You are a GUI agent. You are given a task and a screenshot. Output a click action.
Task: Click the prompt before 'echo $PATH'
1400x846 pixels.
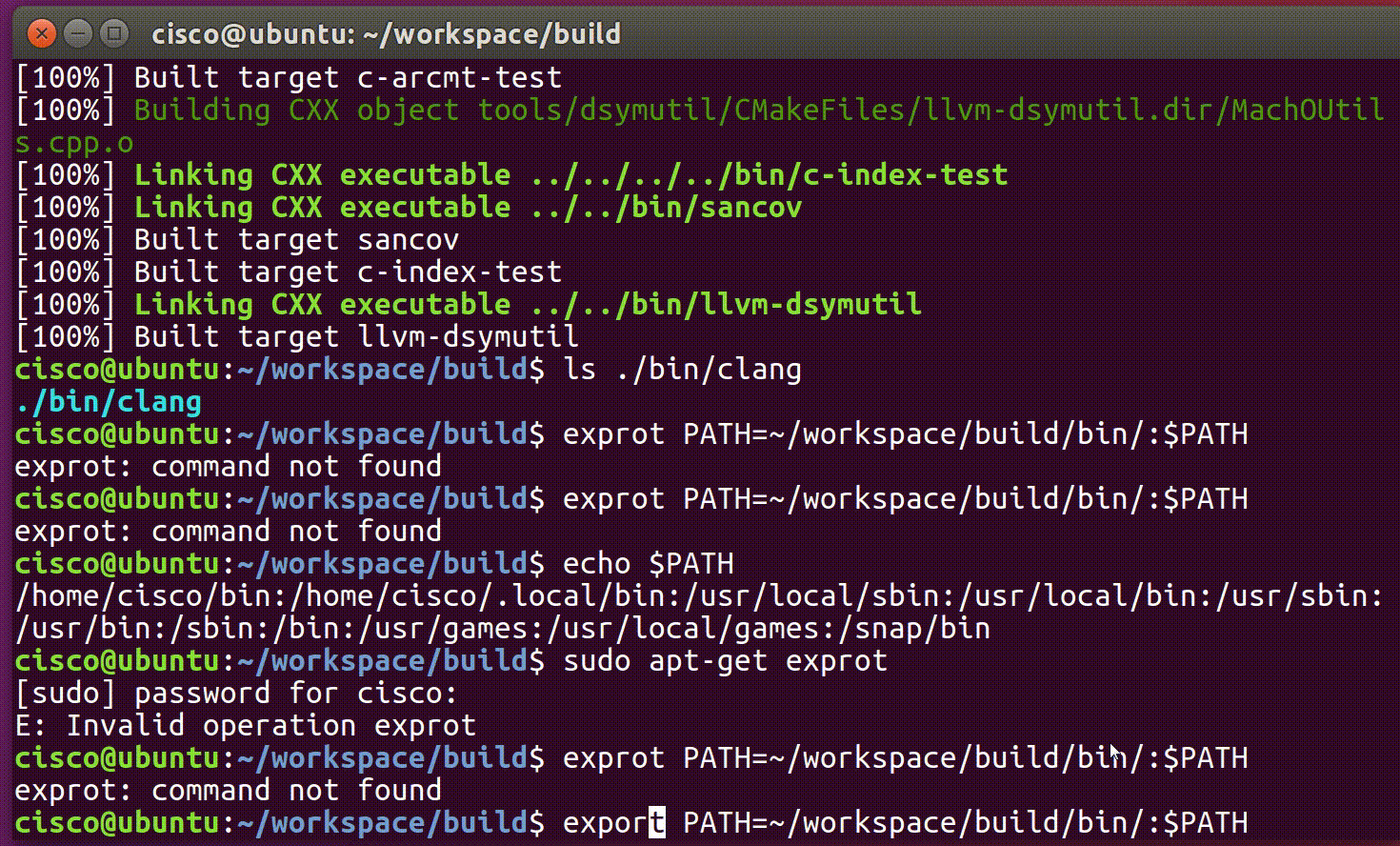click(280, 564)
